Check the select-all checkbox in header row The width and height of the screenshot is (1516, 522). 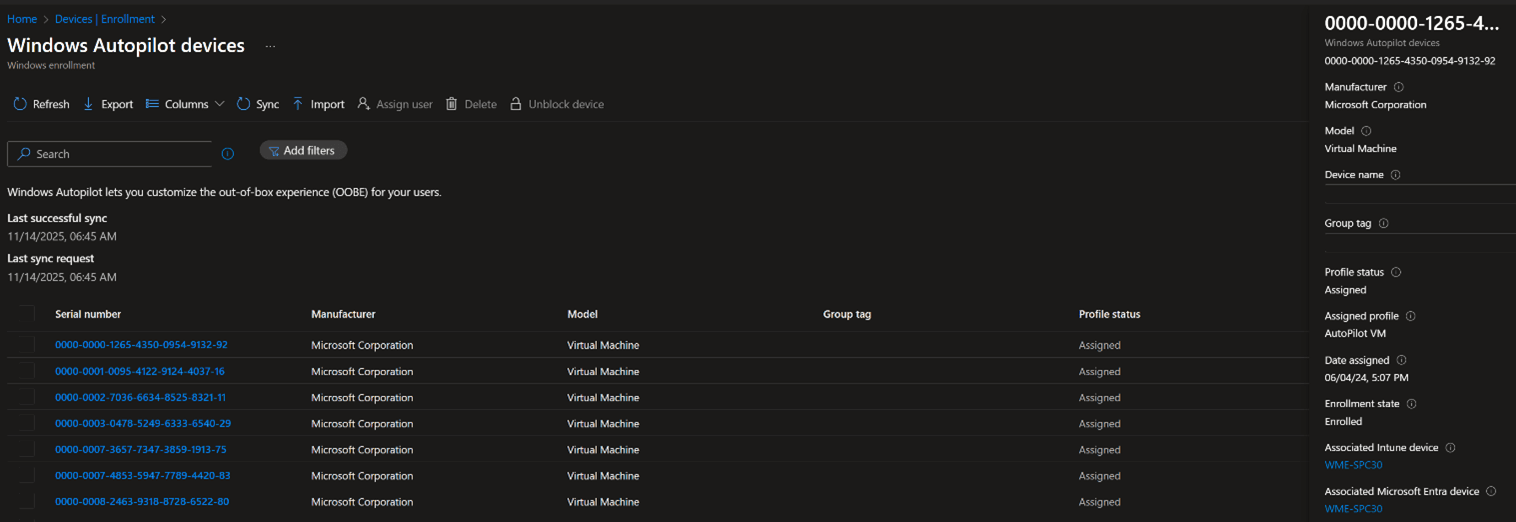pos(25,314)
